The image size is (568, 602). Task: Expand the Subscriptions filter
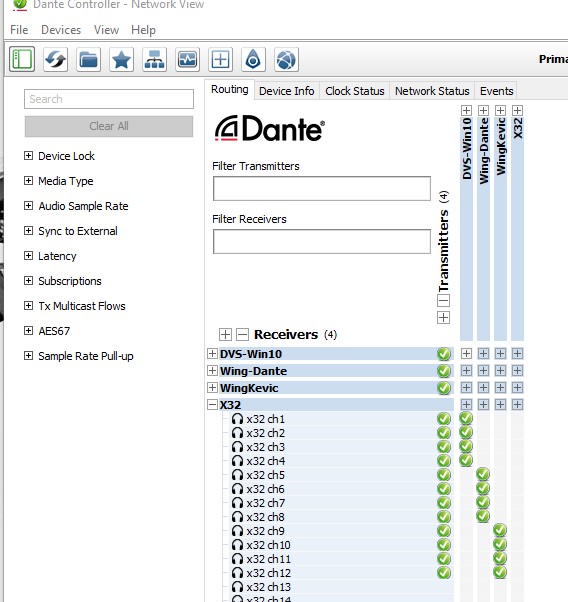(28, 280)
